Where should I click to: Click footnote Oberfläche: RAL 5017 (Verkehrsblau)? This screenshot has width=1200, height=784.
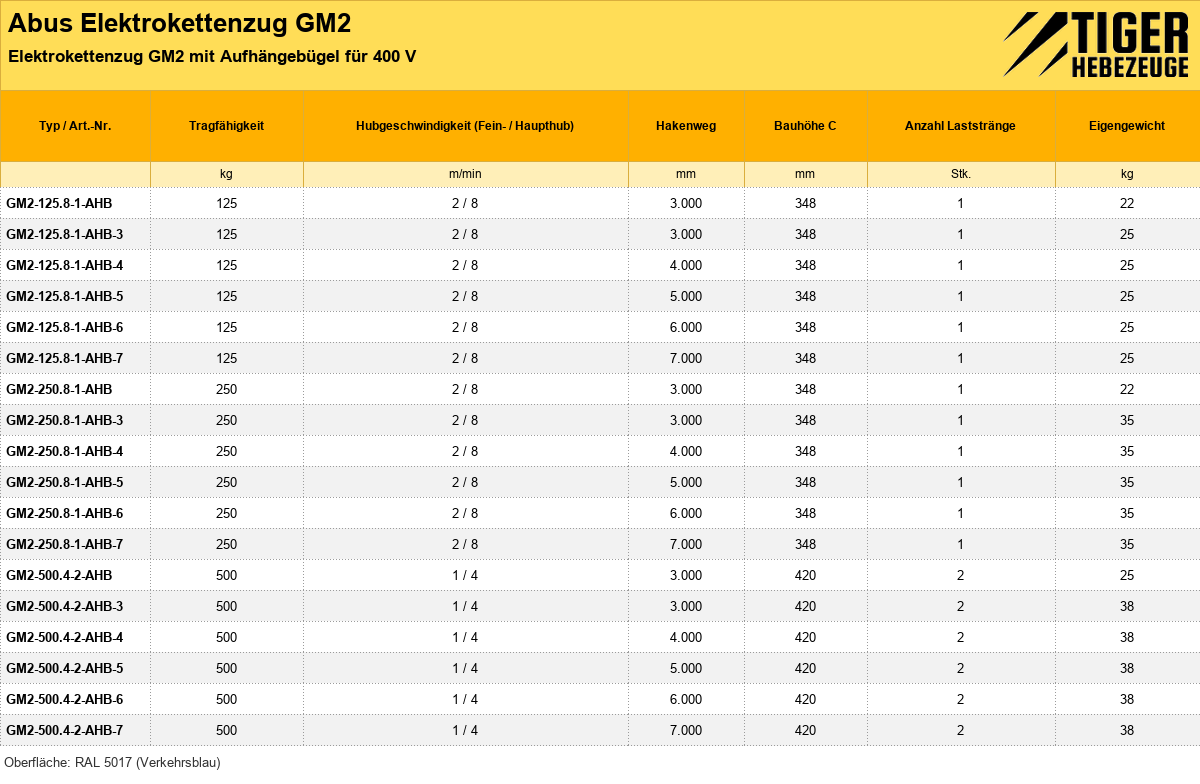coord(112,762)
